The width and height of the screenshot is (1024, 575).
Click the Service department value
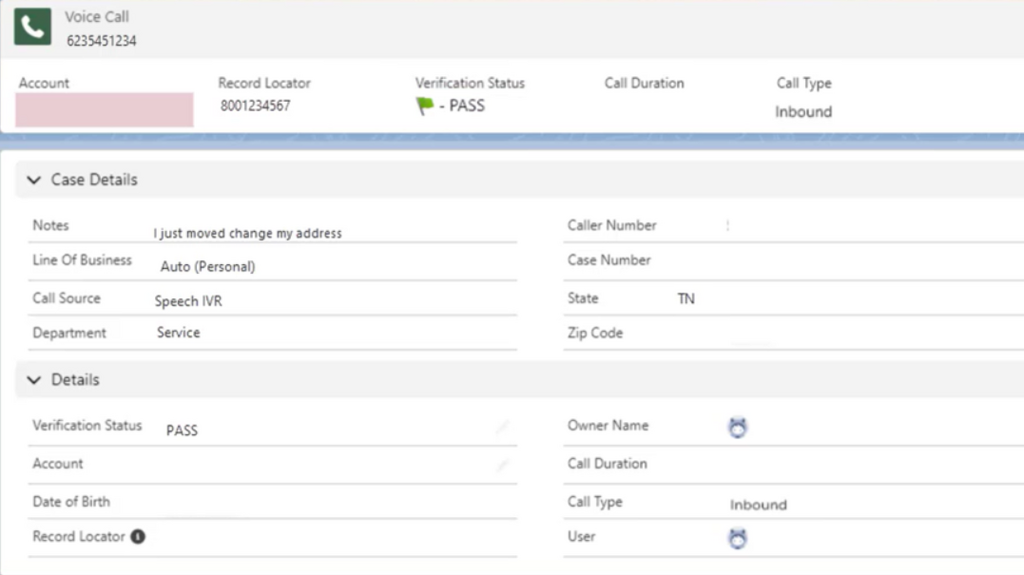tap(178, 333)
